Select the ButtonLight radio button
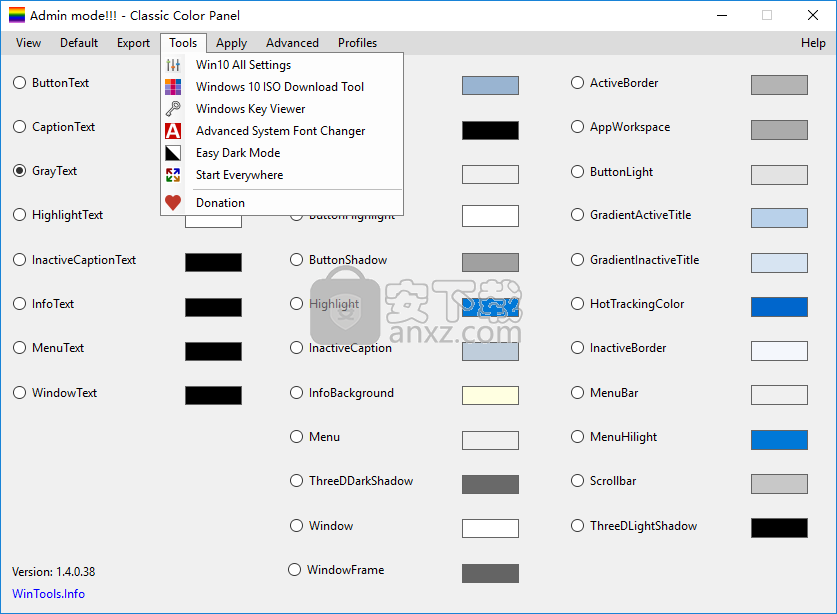This screenshot has width=837, height=614. (577, 172)
